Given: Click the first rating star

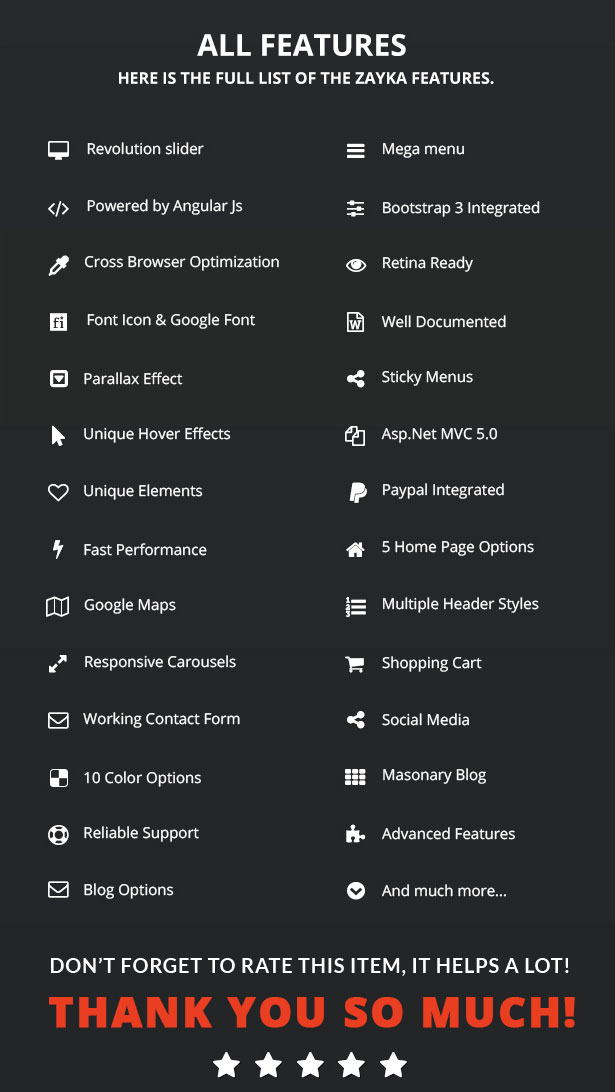Looking at the screenshot, I should click(x=226, y=1064).
